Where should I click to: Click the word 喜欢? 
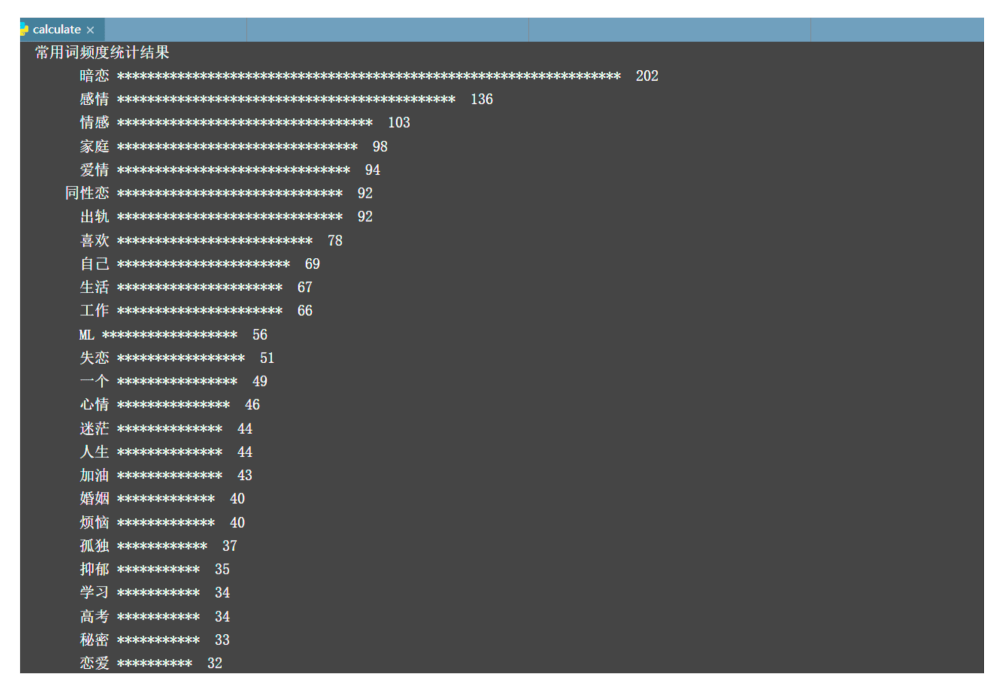click(95, 240)
